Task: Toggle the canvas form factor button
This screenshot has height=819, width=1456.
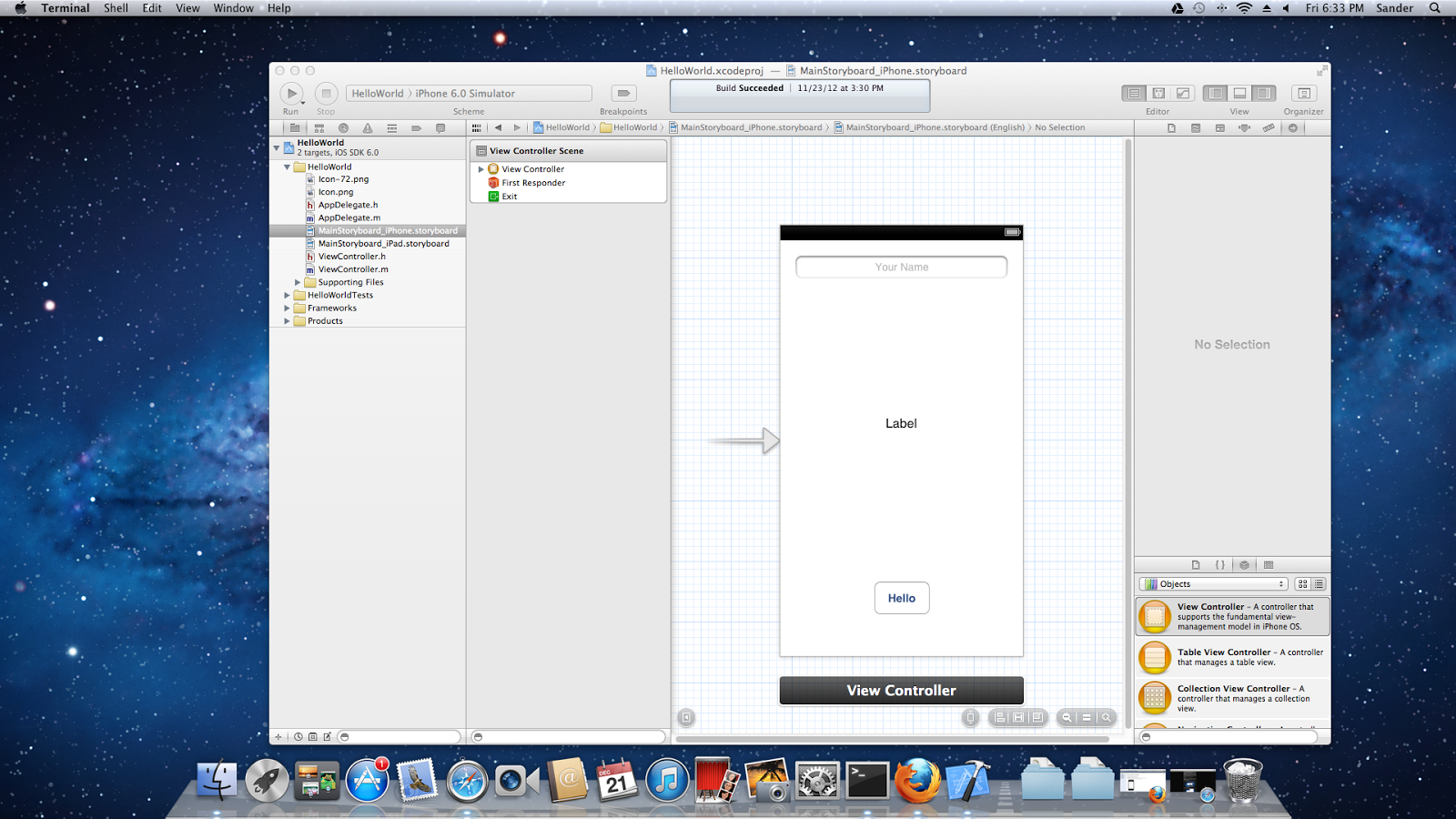Action: pos(970,717)
